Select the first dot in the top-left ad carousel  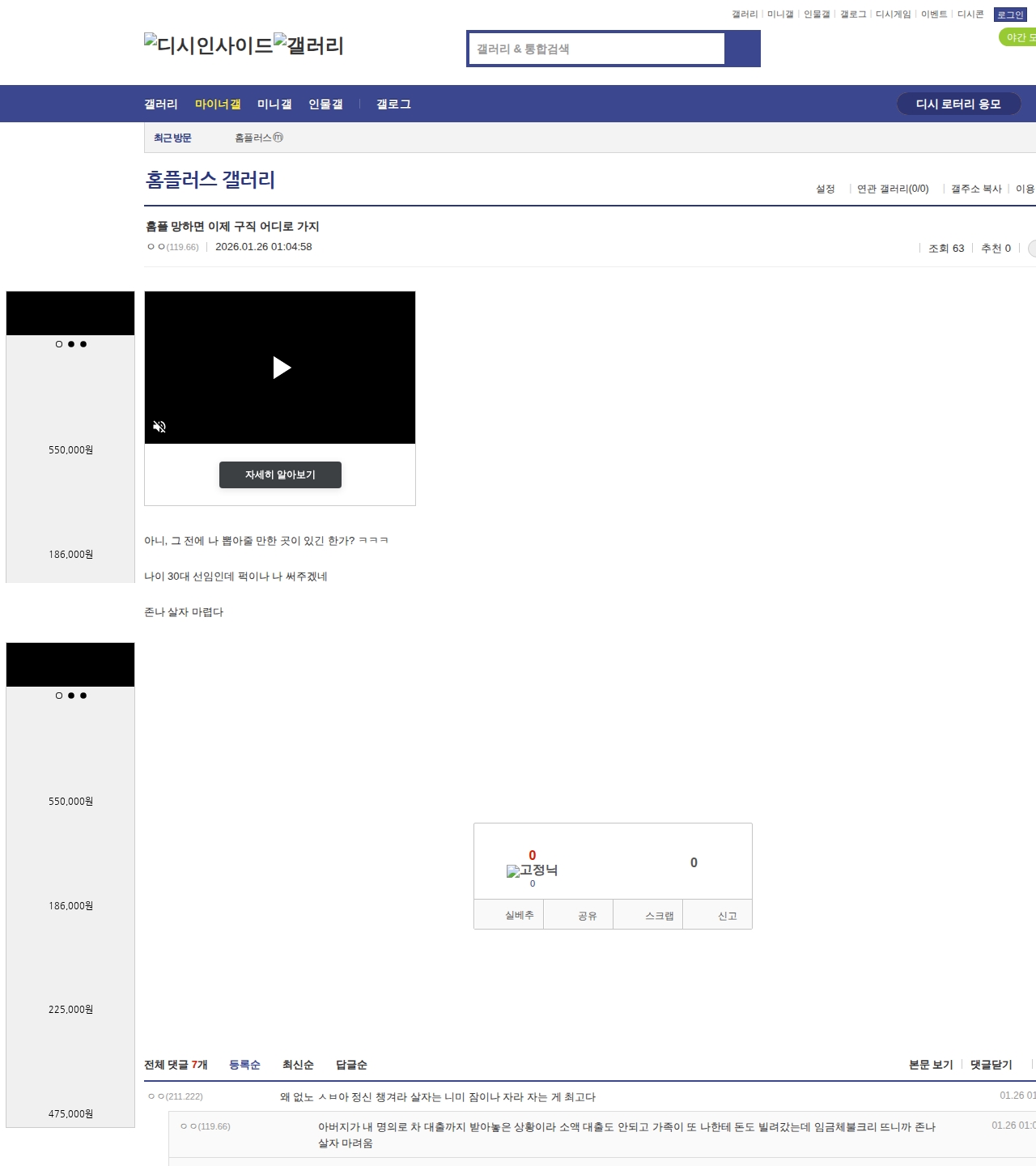[59, 344]
